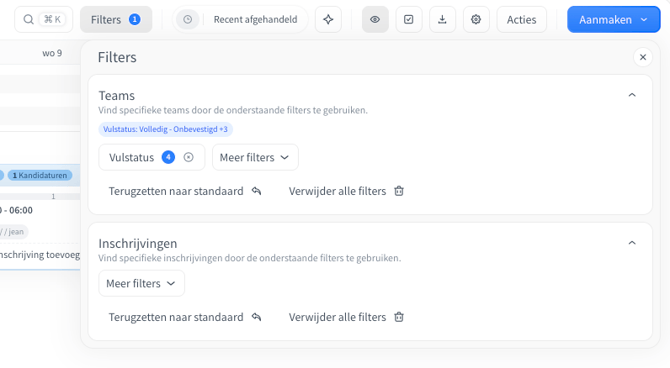Click the clock icon beside Recent afgehandeld
This screenshot has width=670, height=368.
(x=188, y=19)
